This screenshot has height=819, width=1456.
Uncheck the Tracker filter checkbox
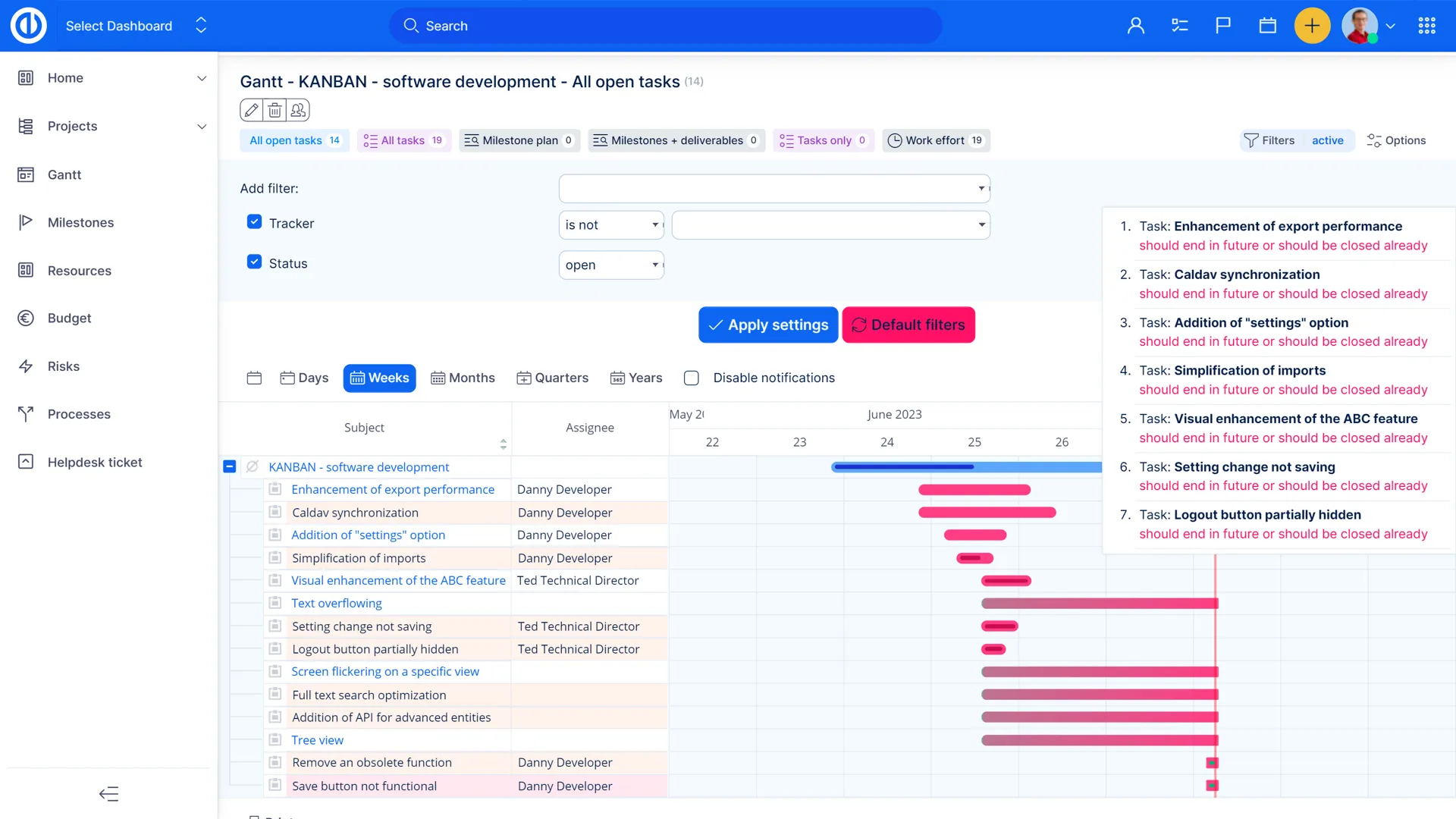[255, 222]
